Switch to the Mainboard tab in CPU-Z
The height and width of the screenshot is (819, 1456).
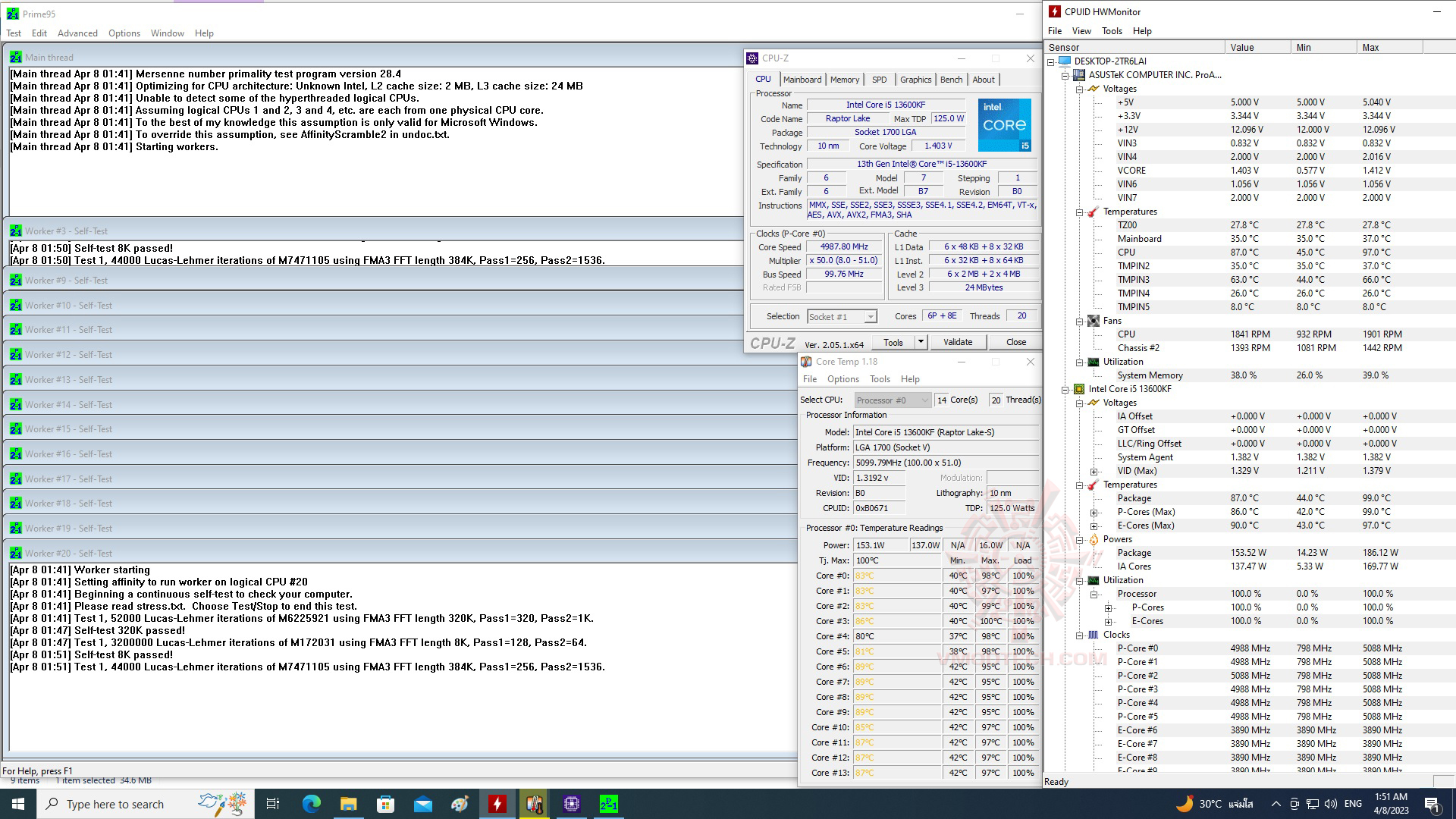802,80
